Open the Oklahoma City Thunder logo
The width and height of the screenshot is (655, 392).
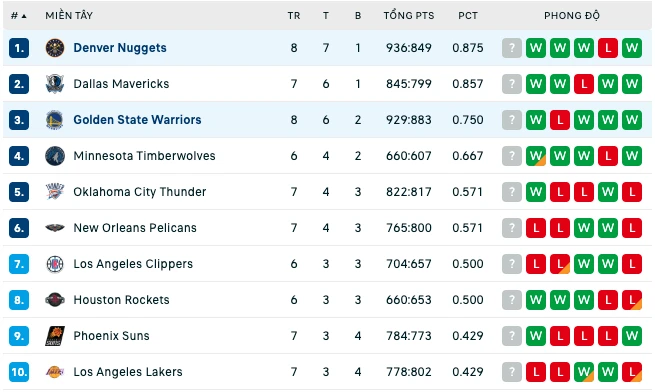55,192
